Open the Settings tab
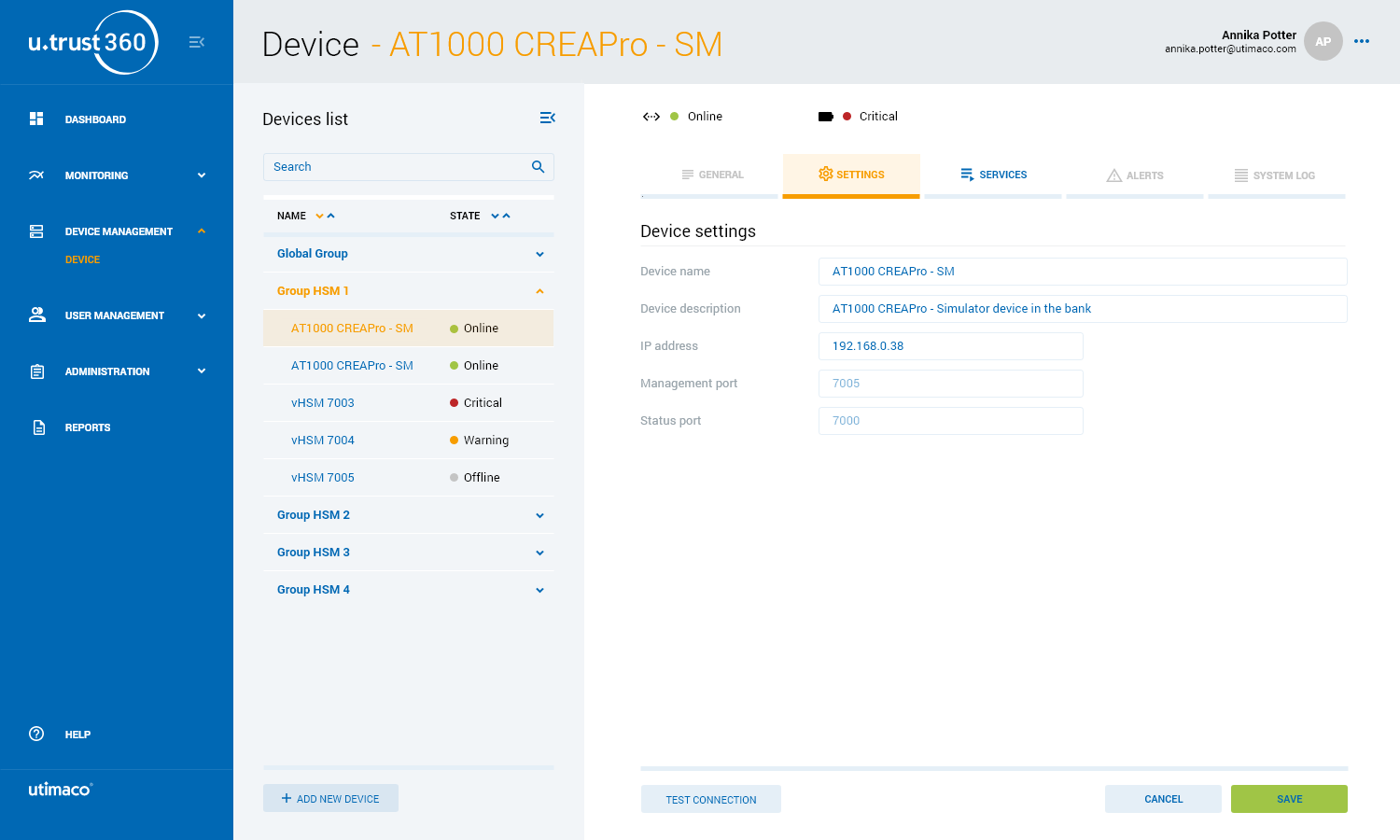Screen dimensions: 1400x840 click(x=851, y=175)
